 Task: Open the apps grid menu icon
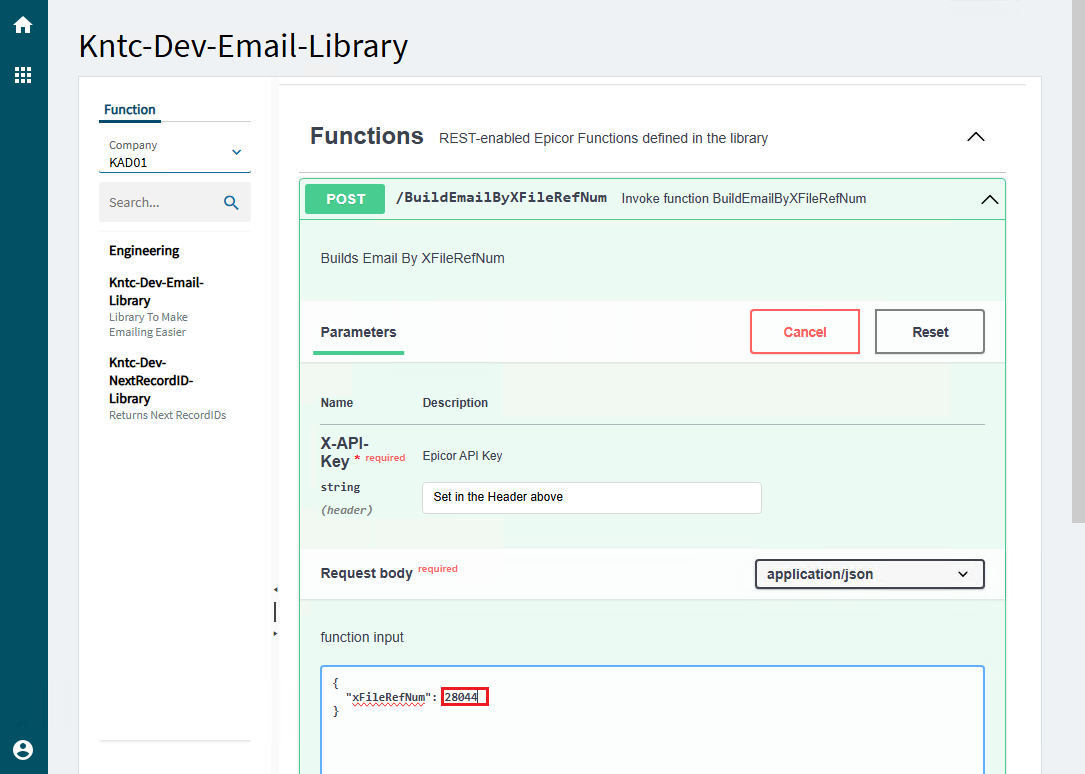(x=23, y=75)
